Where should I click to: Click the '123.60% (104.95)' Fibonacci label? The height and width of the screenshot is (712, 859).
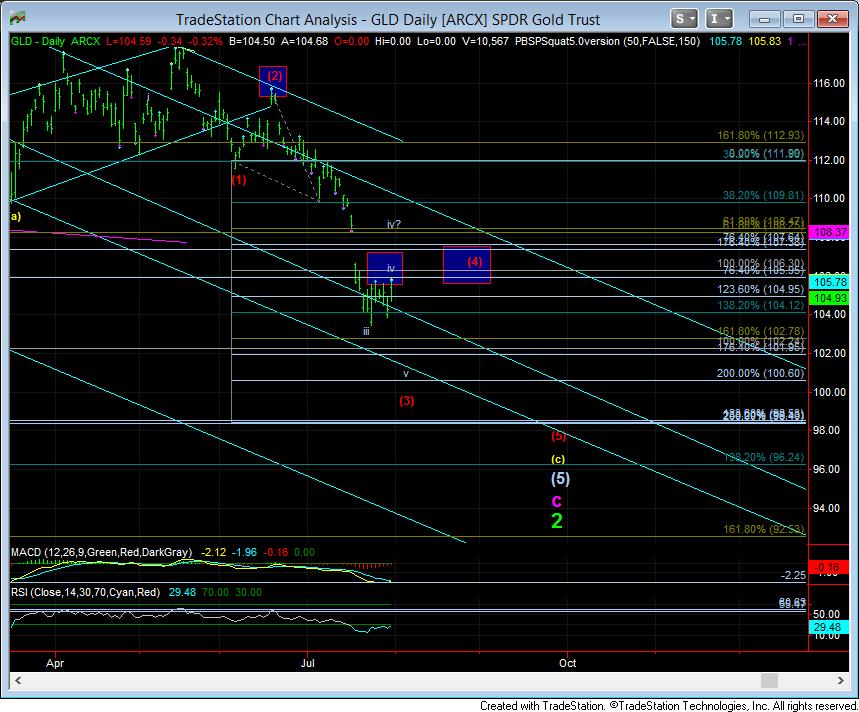point(761,289)
